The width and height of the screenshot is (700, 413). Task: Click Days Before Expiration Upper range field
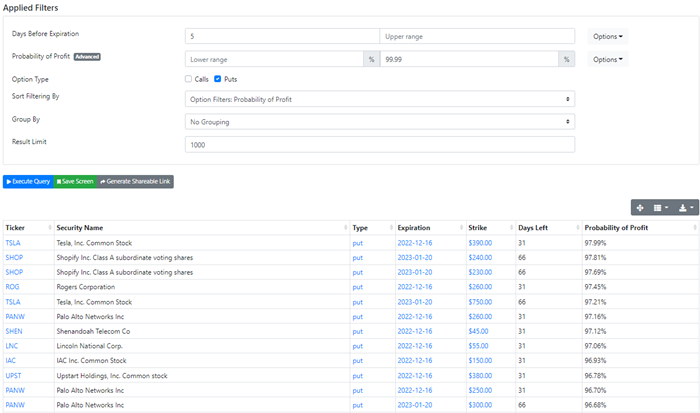[477, 36]
